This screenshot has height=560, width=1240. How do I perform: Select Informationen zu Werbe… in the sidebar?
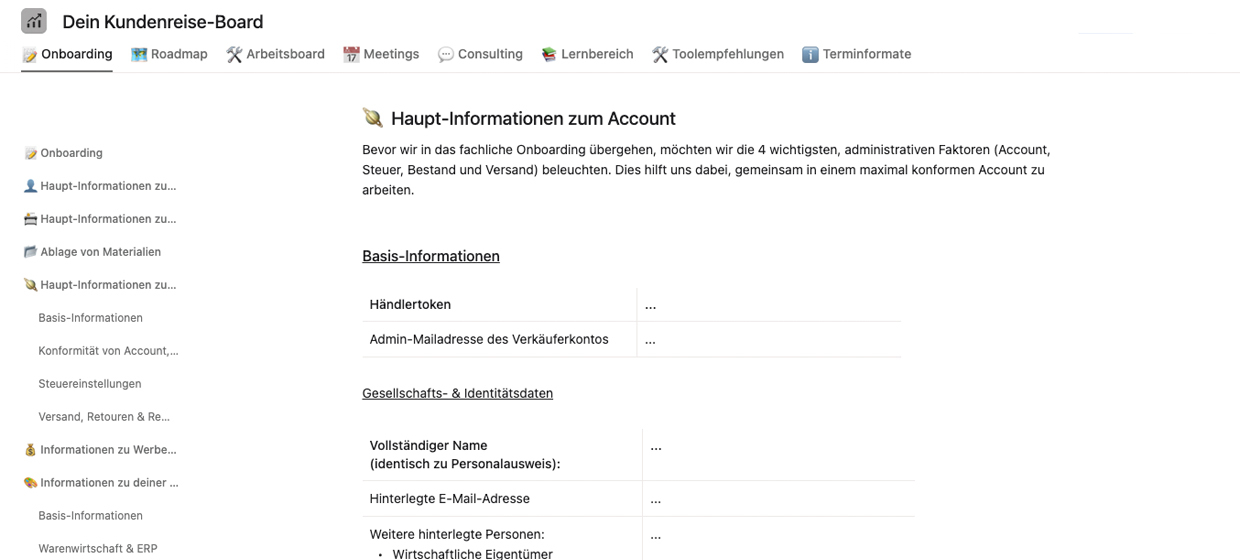[107, 450]
